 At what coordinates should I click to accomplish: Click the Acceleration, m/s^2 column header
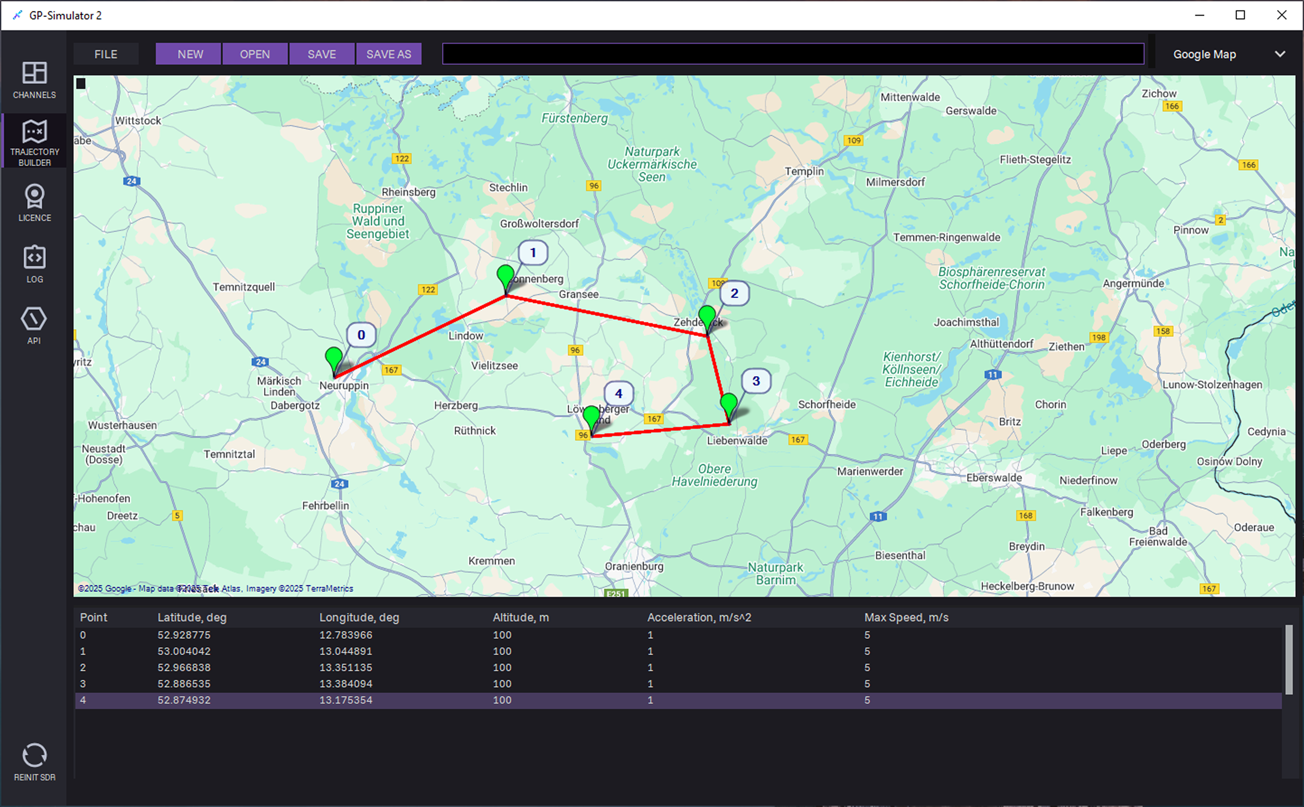(699, 618)
